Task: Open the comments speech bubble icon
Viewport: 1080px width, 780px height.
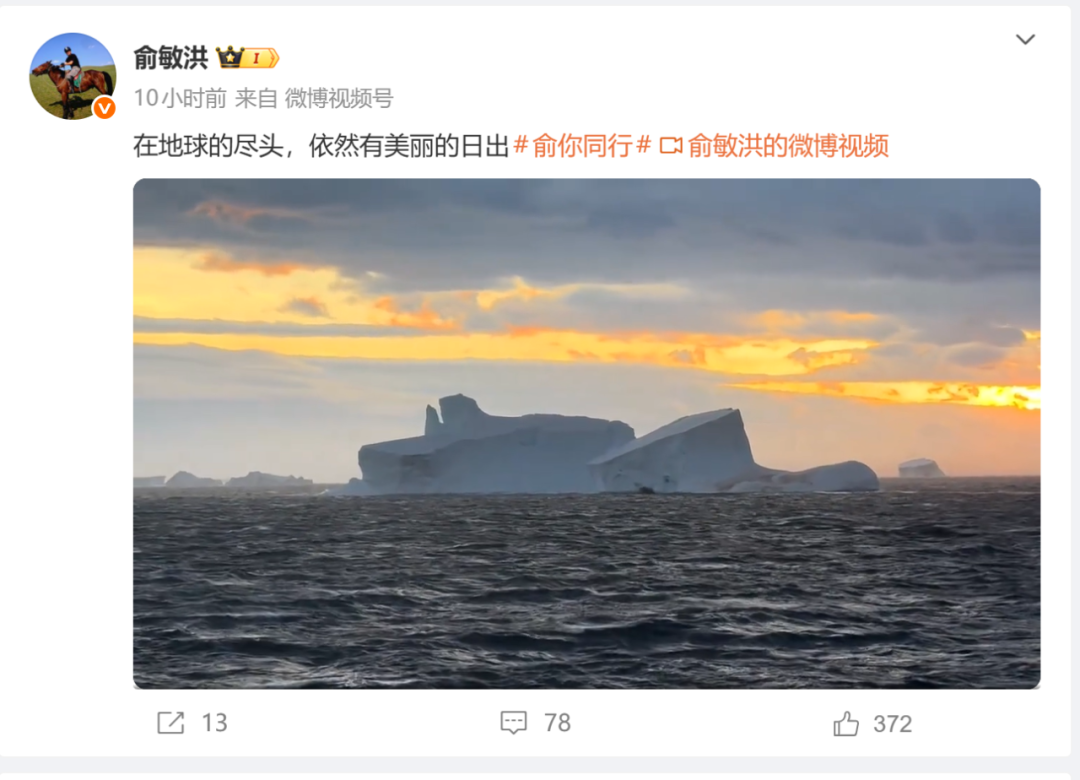Action: coord(513,722)
